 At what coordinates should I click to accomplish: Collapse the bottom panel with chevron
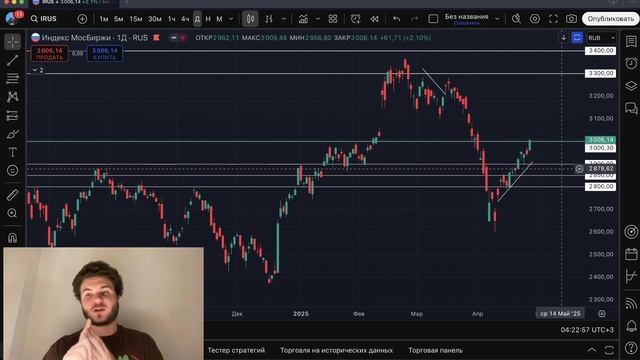(591, 350)
